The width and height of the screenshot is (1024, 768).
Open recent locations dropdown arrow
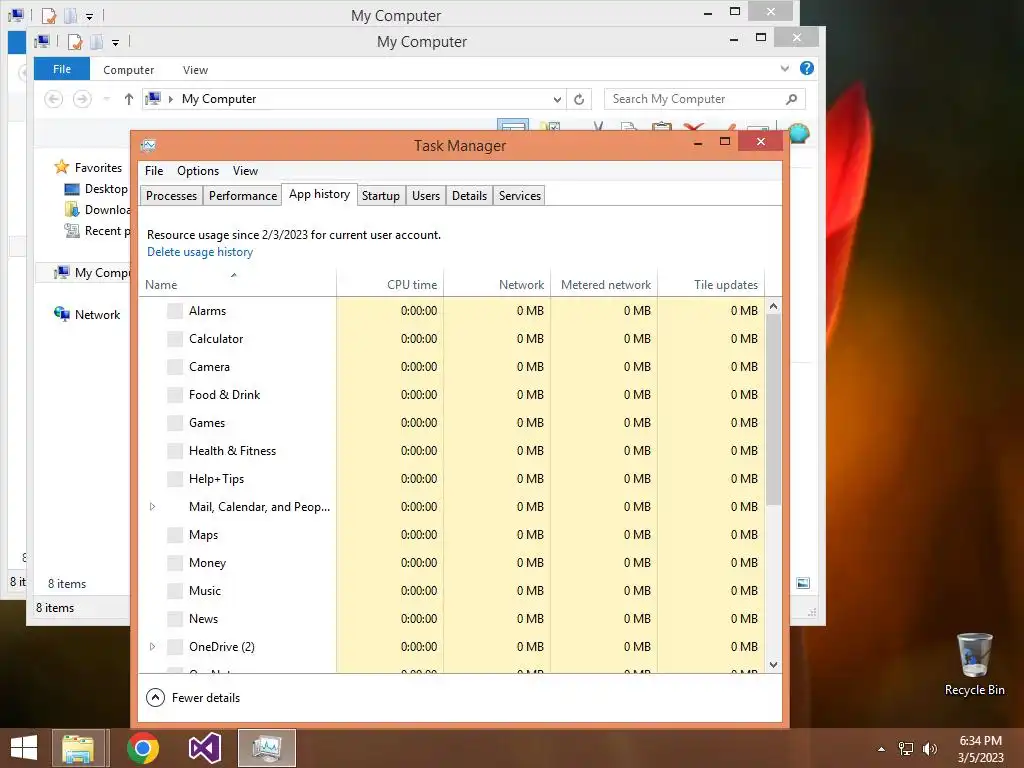[x=106, y=99]
